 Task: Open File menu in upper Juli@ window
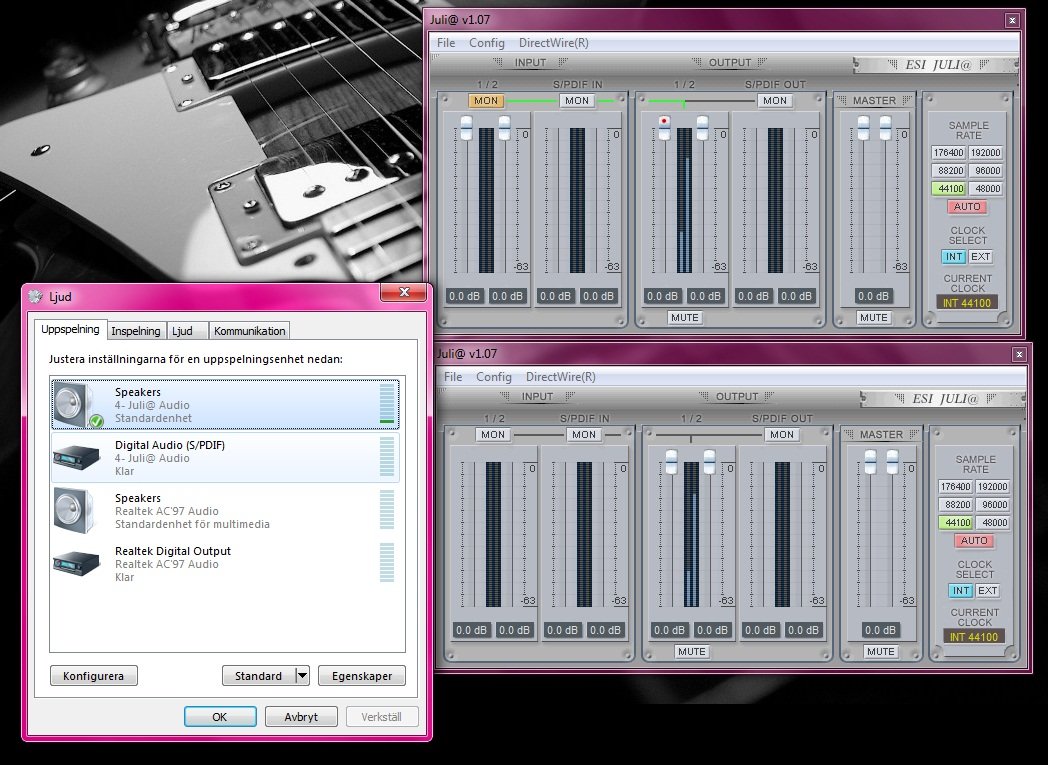(x=446, y=43)
